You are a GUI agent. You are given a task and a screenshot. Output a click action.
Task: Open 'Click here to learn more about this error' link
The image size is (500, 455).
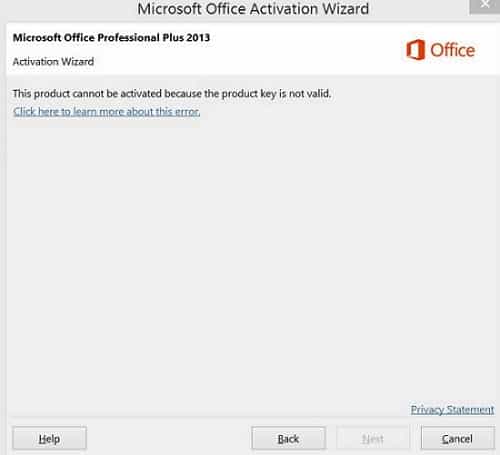(x=107, y=111)
